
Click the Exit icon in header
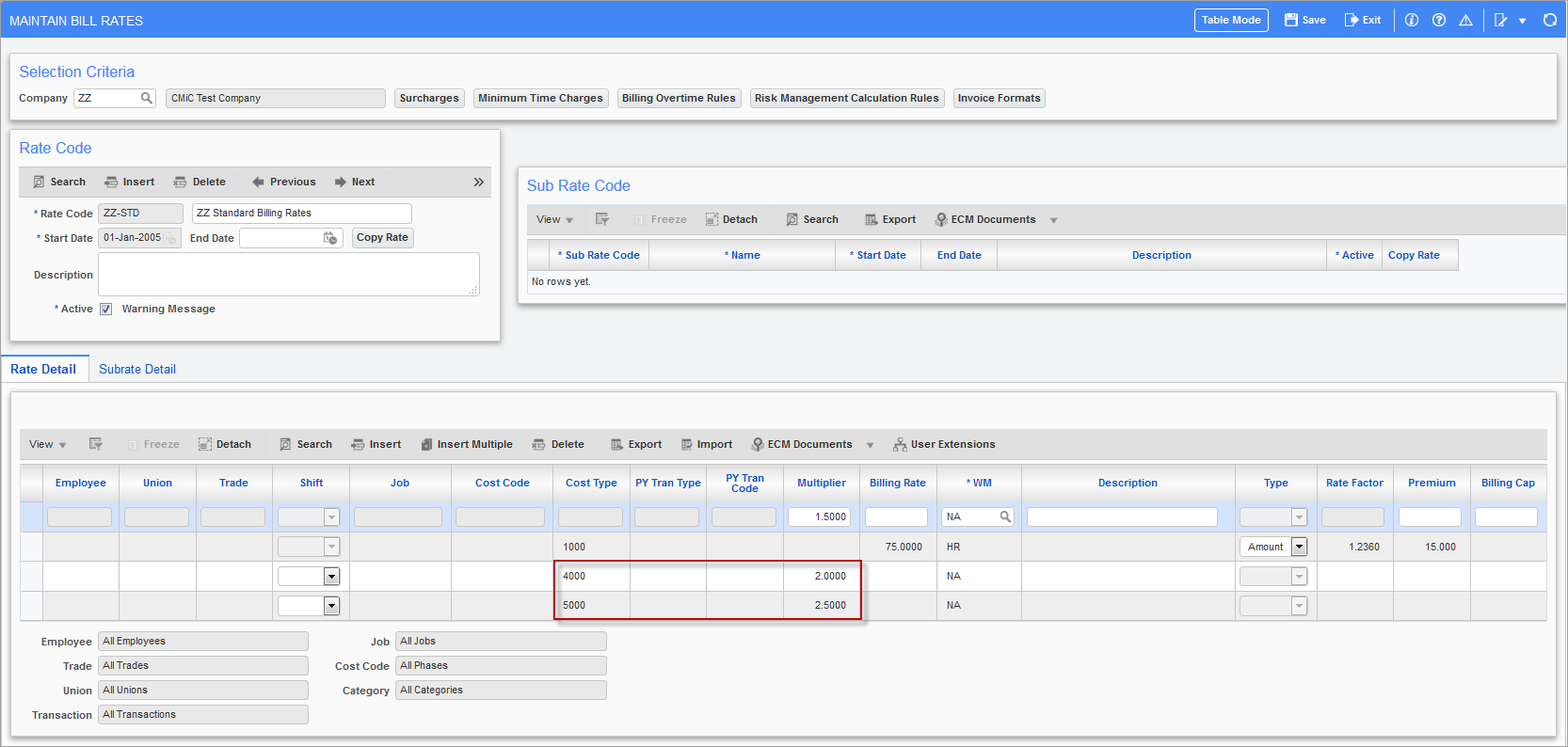click(x=1362, y=20)
